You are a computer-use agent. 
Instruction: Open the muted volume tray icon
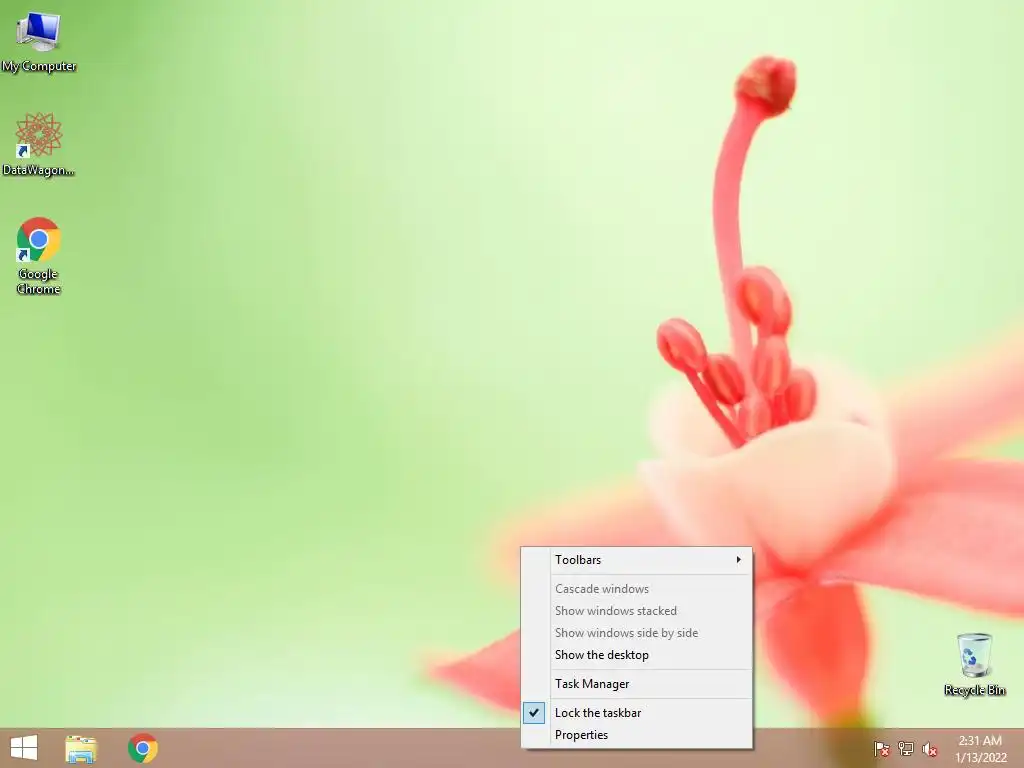coord(929,749)
